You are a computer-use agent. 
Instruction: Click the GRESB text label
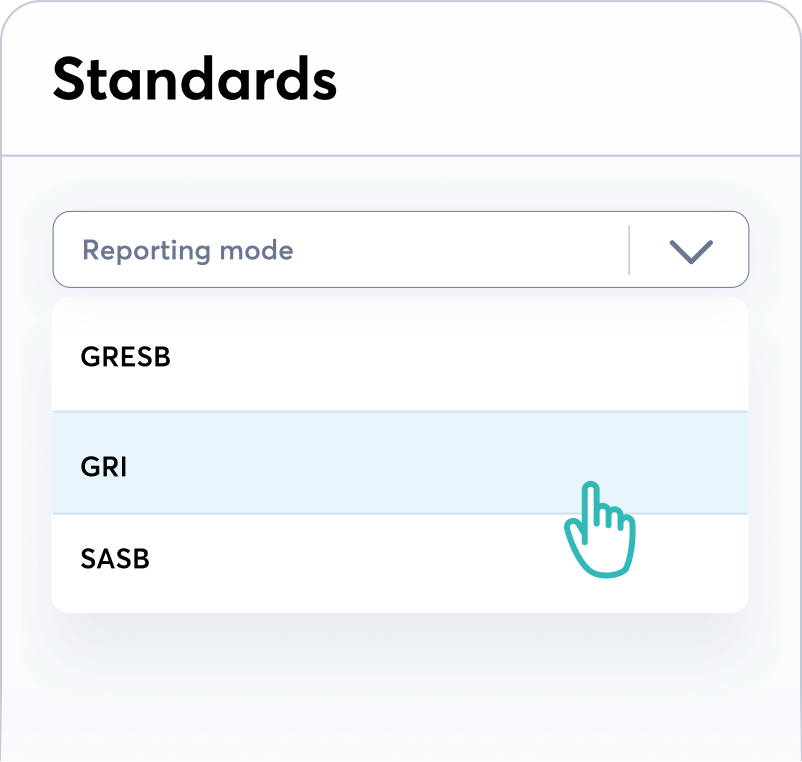(125, 357)
